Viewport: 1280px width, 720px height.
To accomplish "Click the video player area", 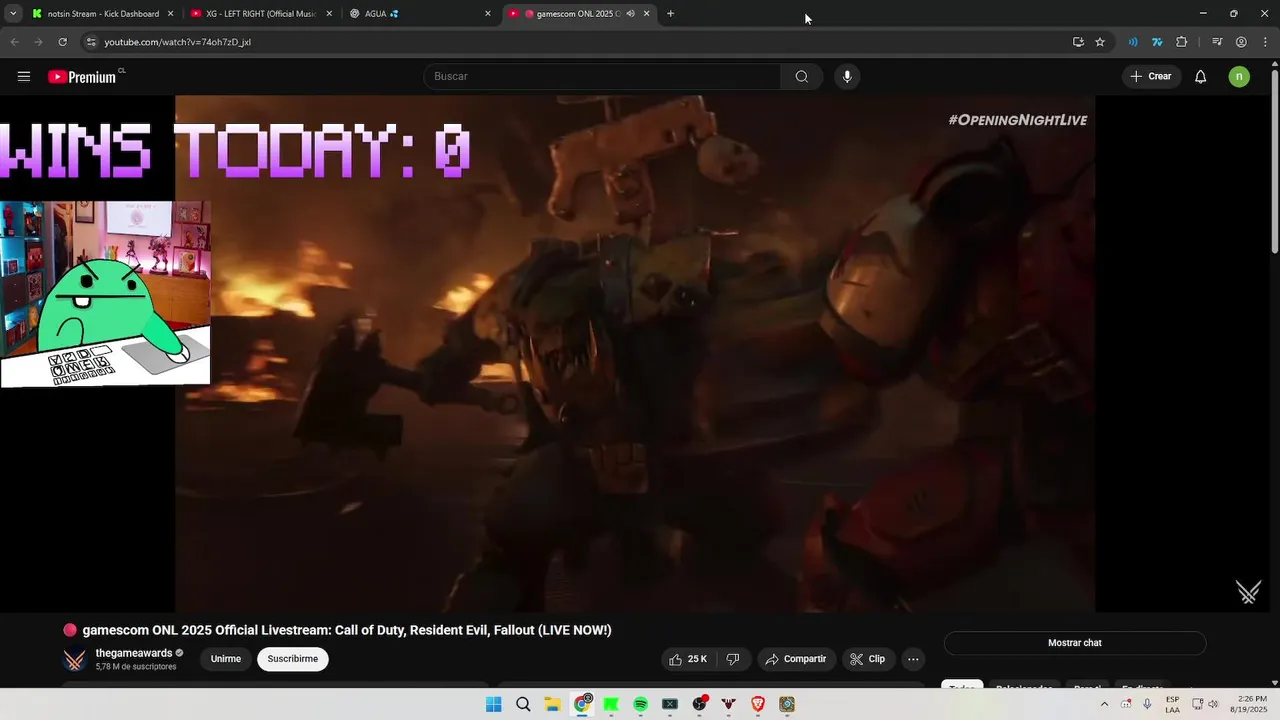I will coord(635,353).
